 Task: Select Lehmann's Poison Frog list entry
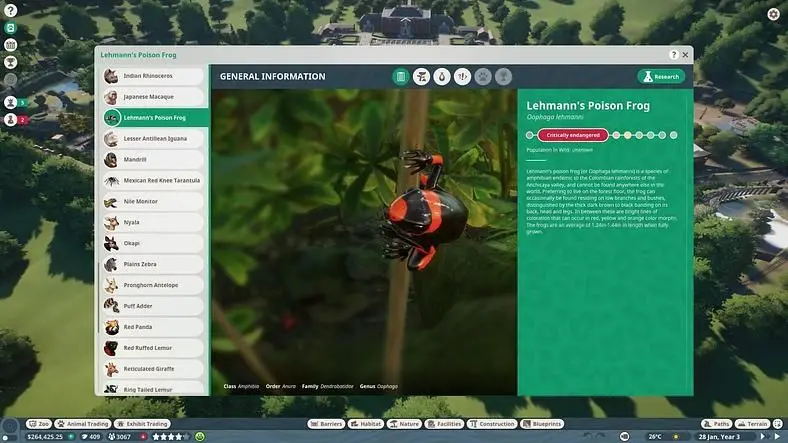[x=155, y=118]
